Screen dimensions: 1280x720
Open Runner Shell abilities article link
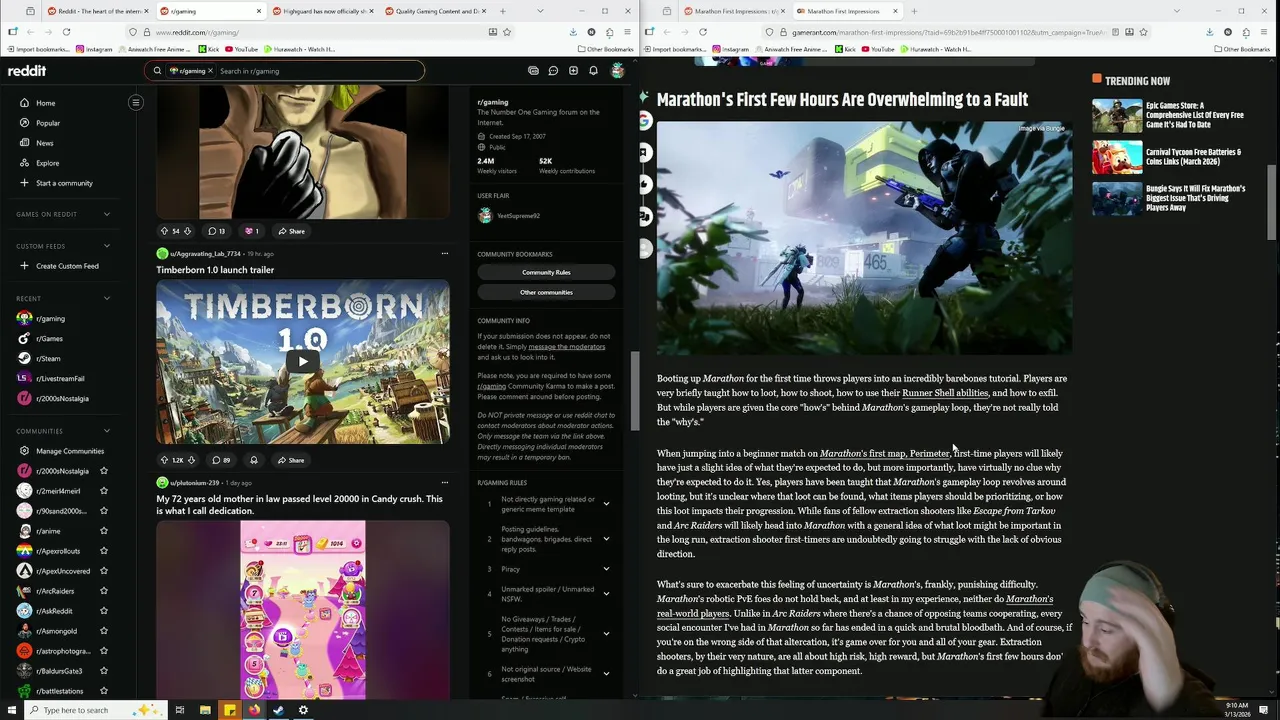click(x=945, y=393)
